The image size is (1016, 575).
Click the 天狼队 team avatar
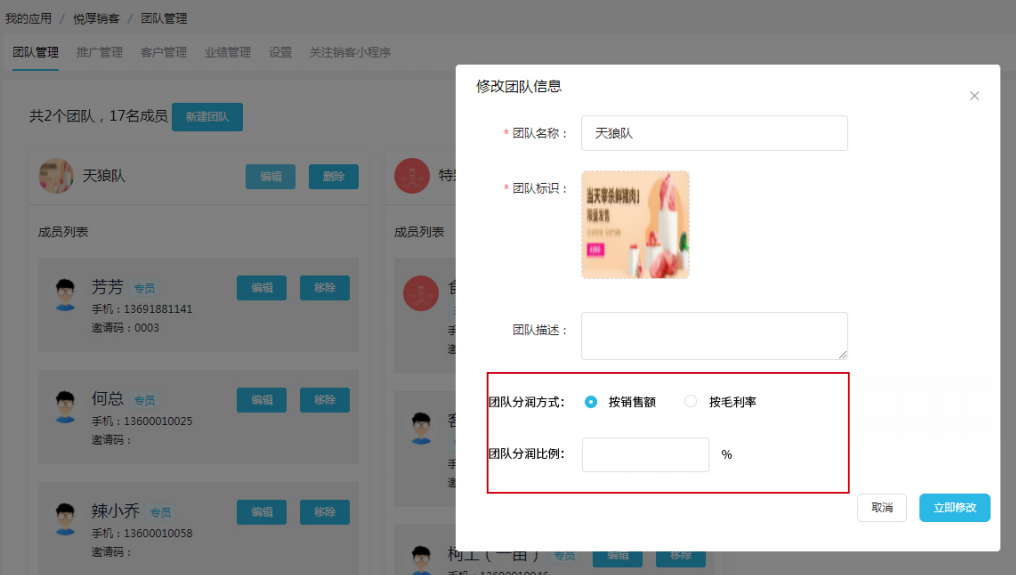56,176
